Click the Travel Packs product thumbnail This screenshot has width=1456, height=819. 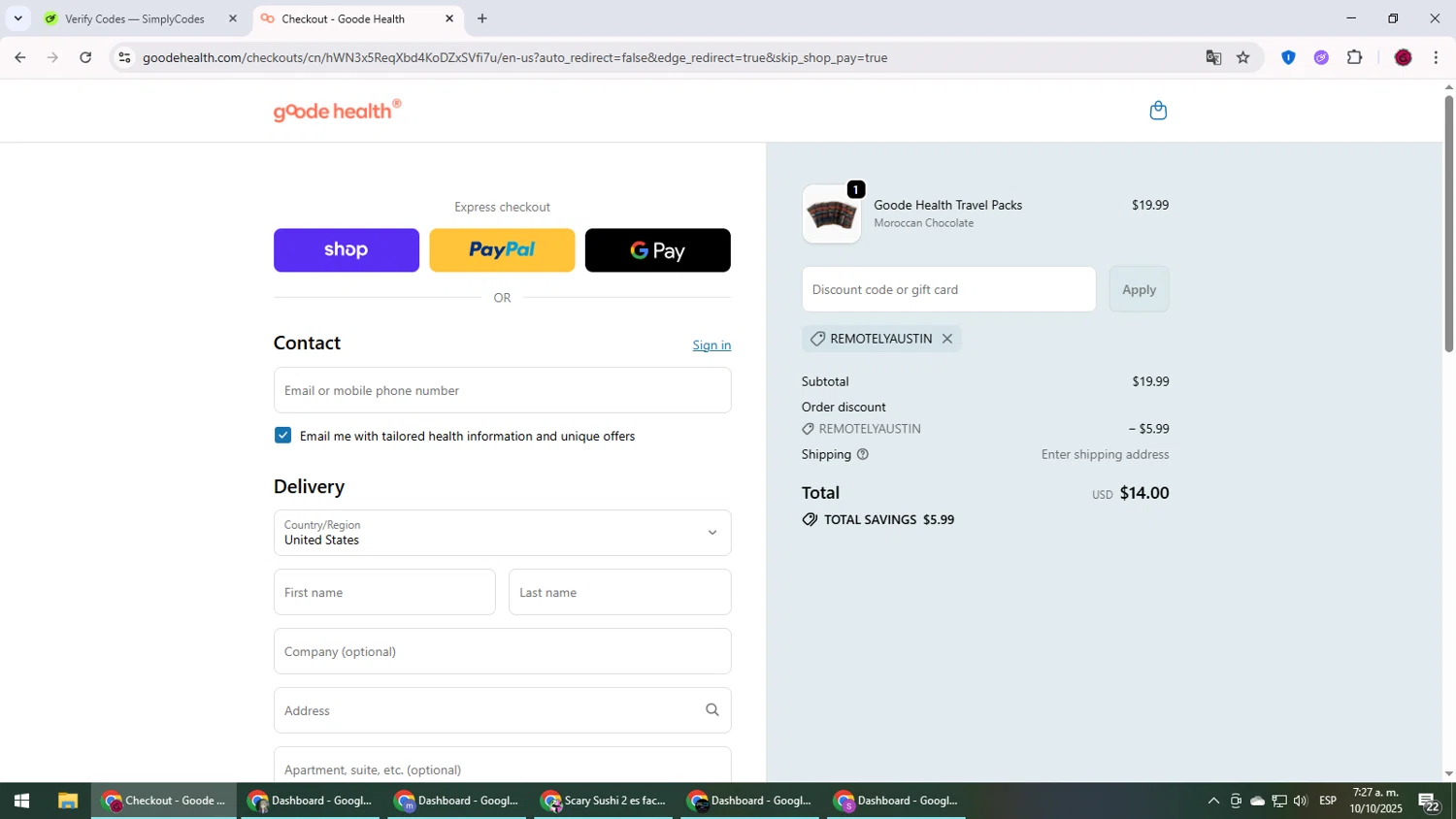(832, 214)
